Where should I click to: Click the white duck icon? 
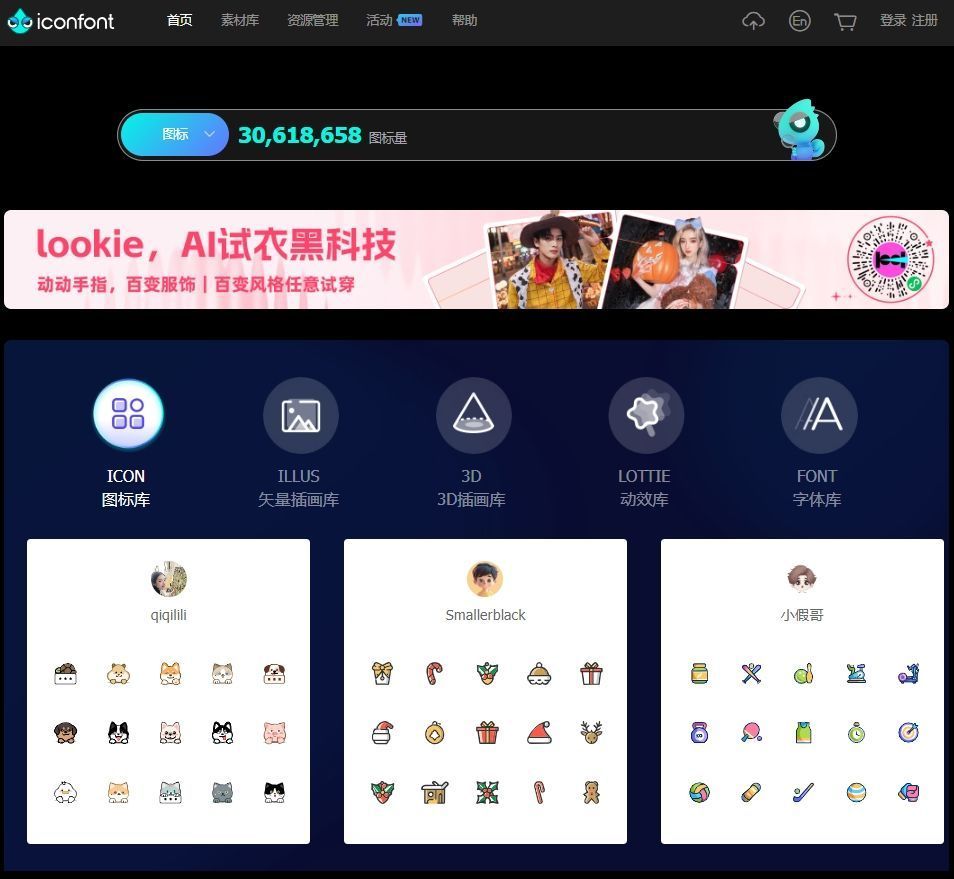[66, 792]
